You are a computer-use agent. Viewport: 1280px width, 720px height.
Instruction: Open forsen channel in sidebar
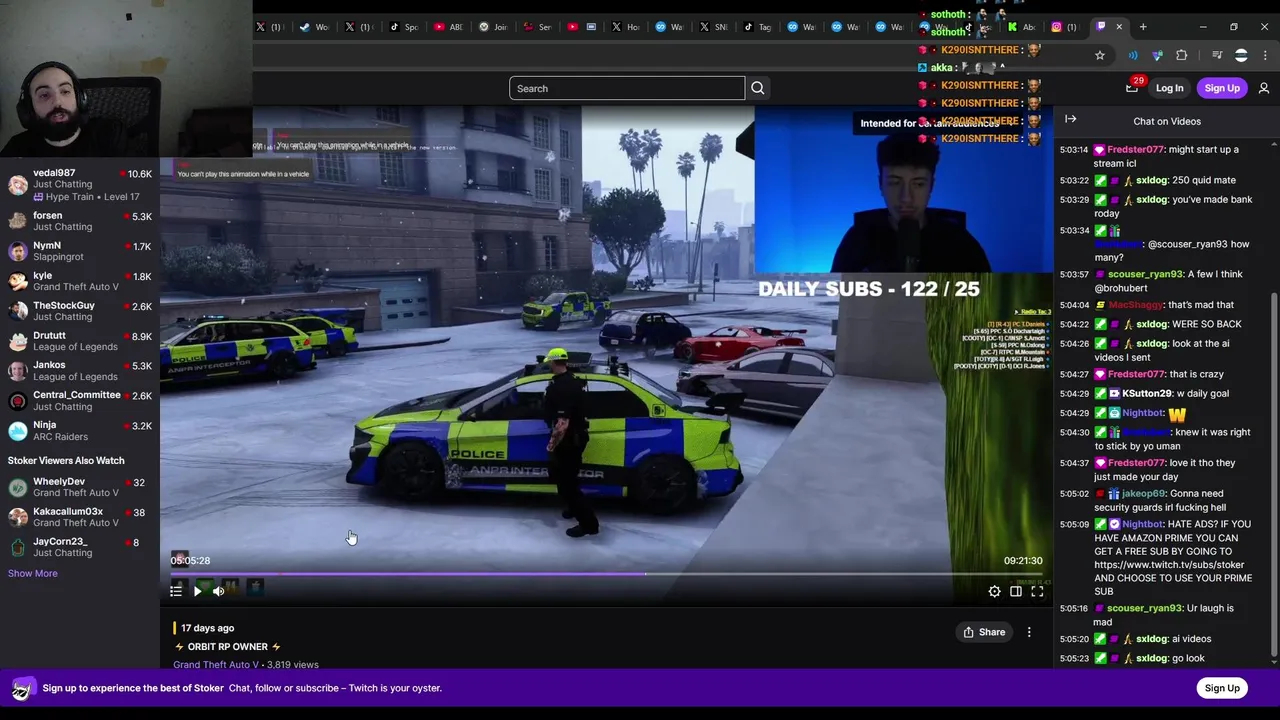(80, 221)
